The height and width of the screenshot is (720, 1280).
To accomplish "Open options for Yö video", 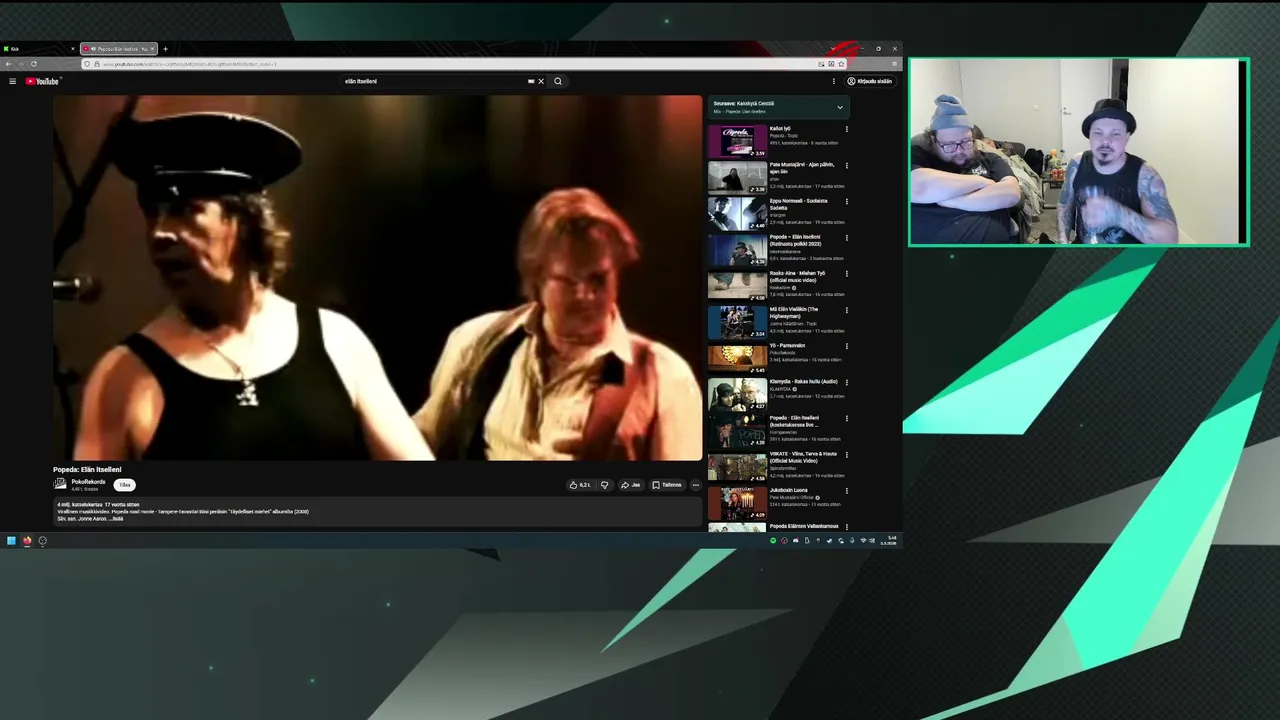I will (x=846, y=346).
